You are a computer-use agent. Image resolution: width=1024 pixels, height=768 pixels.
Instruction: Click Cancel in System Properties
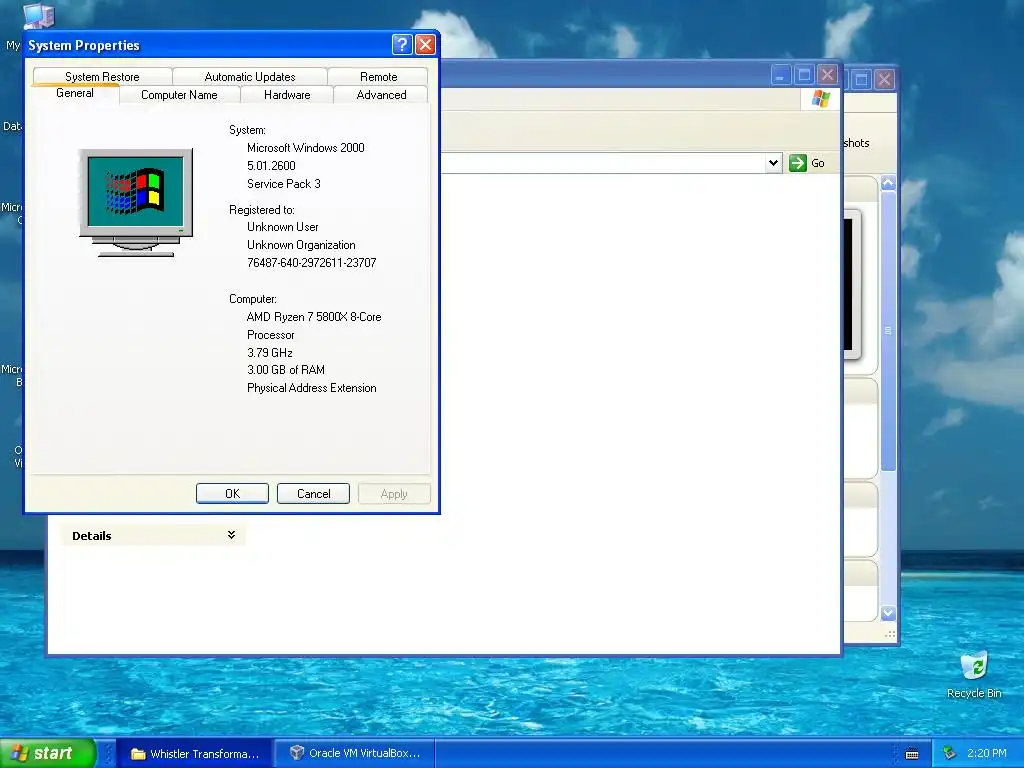click(x=313, y=494)
